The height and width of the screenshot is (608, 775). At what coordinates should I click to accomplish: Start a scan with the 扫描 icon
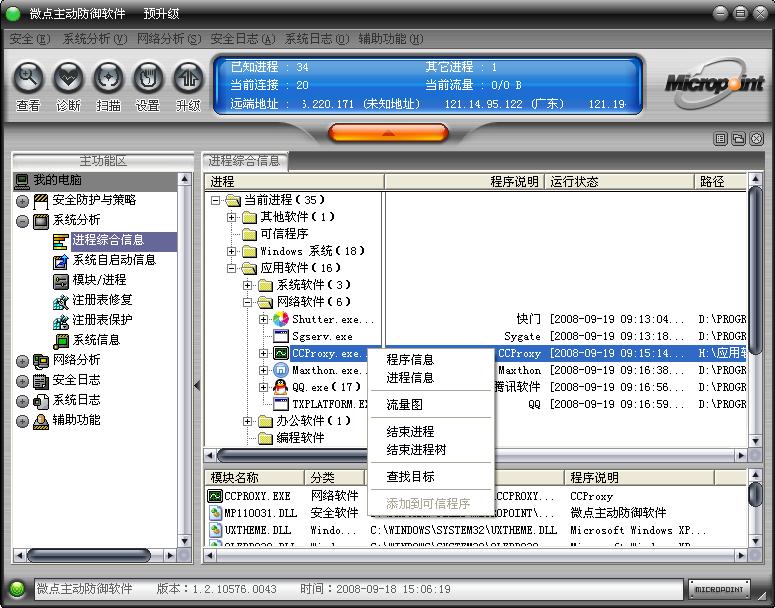click(x=108, y=78)
